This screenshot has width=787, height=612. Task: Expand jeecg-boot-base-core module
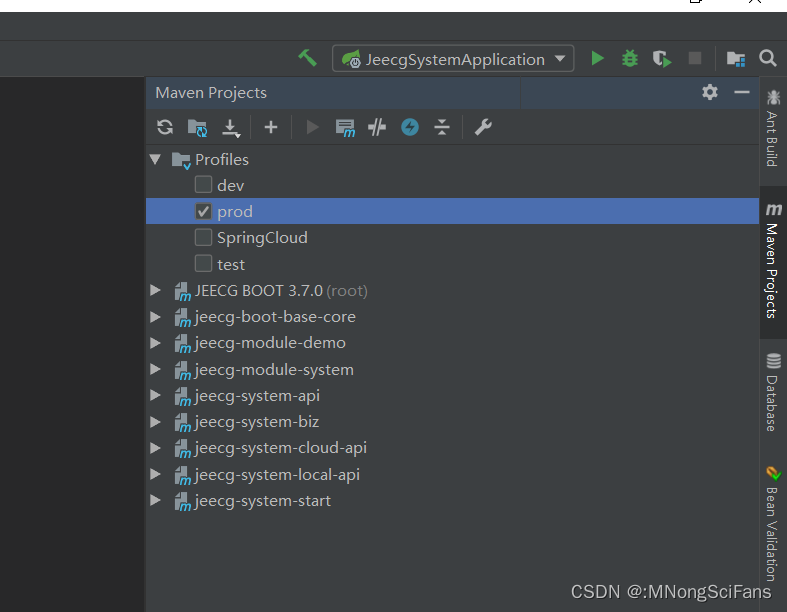tap(156, 317)
